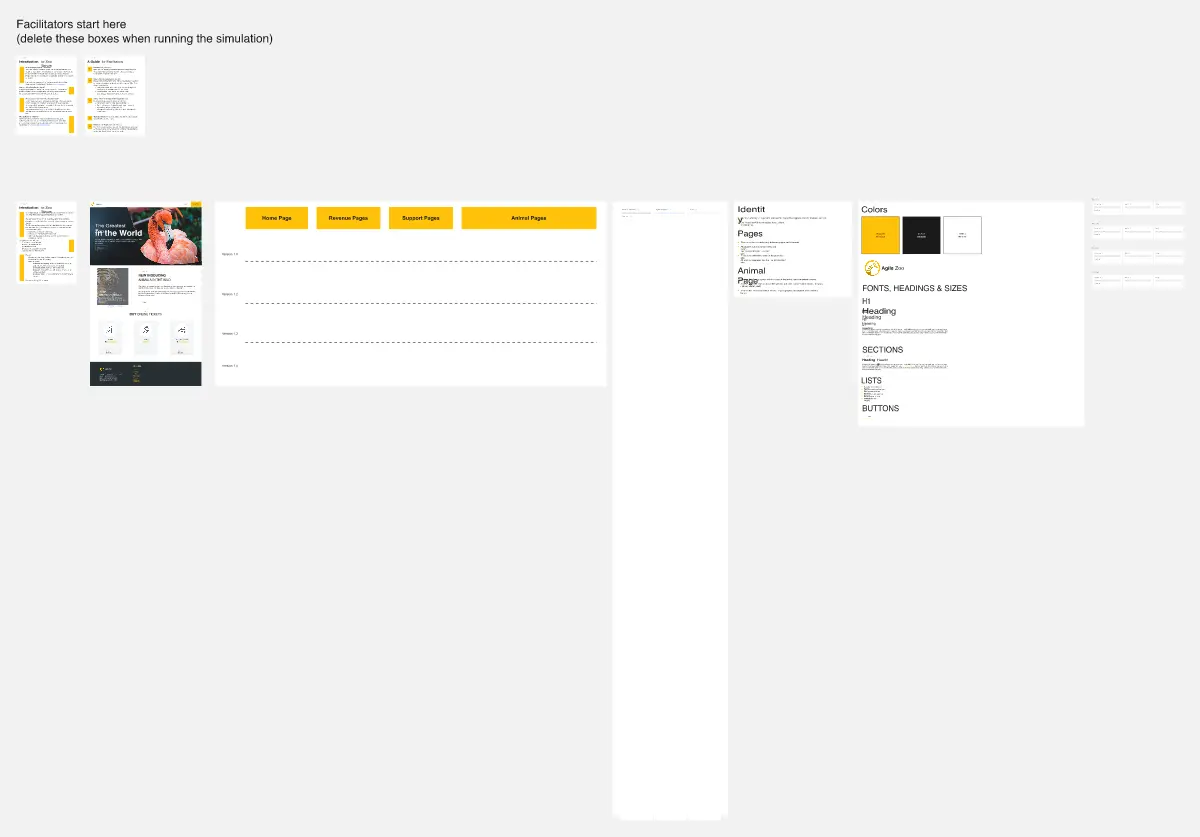Click the "FONTS, HEADINGS & SIZES" heading
Image resolution: width=1200 pixels, height=837 pixels.
(x=914, y=289)
